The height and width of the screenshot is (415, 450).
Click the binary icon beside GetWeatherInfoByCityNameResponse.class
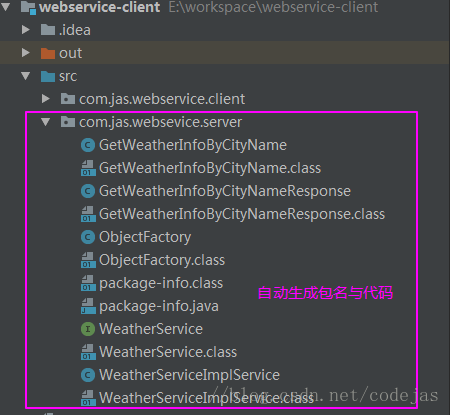click(88, 214)
